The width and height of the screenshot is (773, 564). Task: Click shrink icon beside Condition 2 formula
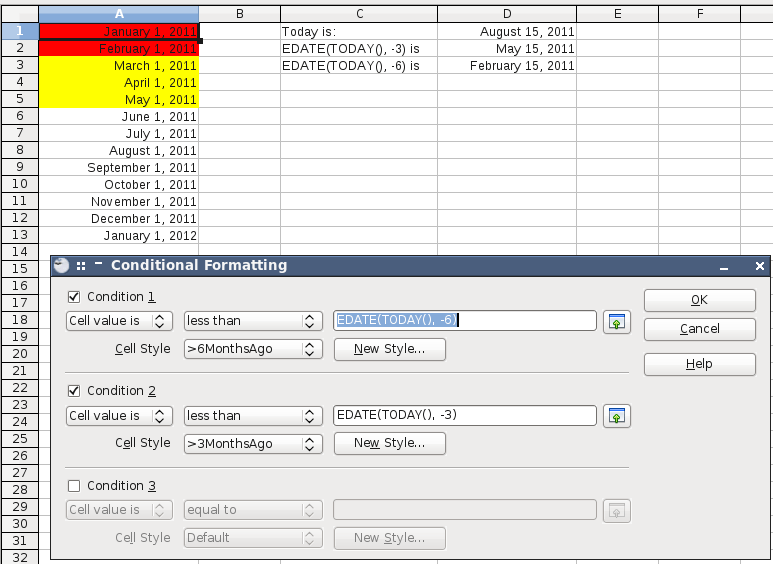click(617, 416)
